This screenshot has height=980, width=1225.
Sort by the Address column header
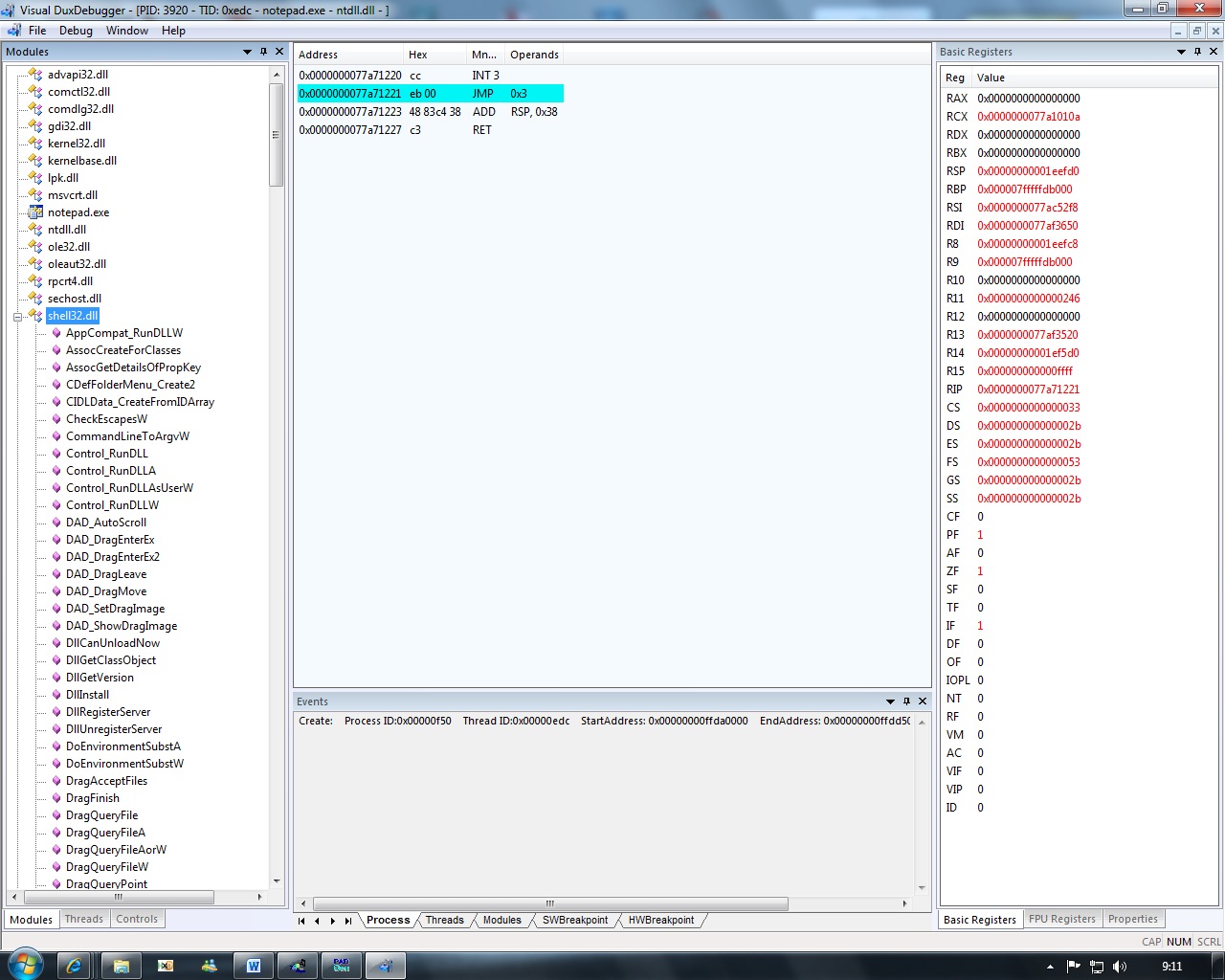click(x=349, y=55)
